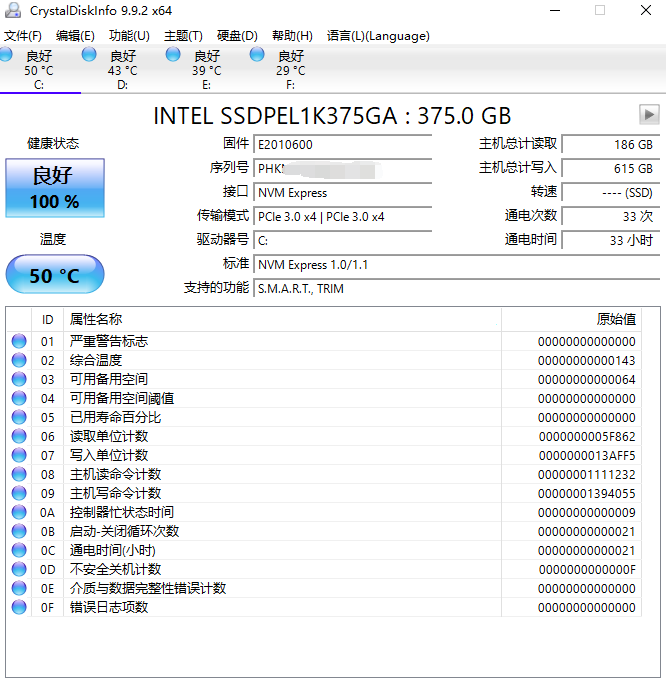Image resolution: width=666 pixels, height=684 pixels.
Task: Click host total reads value 186 GB
Action: 611,144
